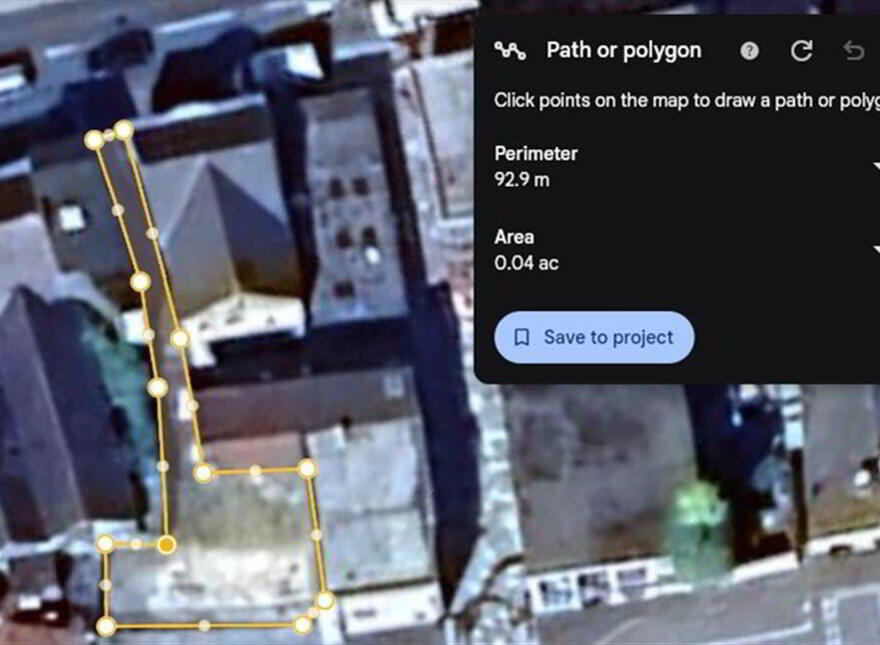Click the undo arrow icon

(x=854, y=51)
